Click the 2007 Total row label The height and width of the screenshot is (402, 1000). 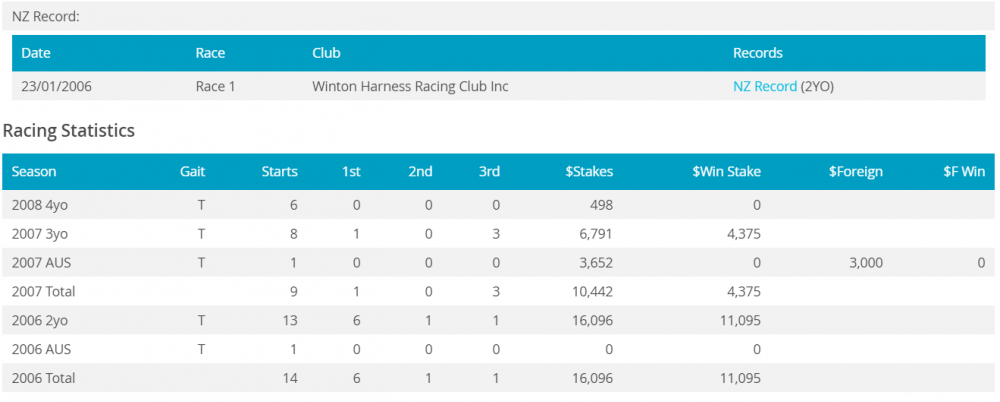(x=43, y=292)
